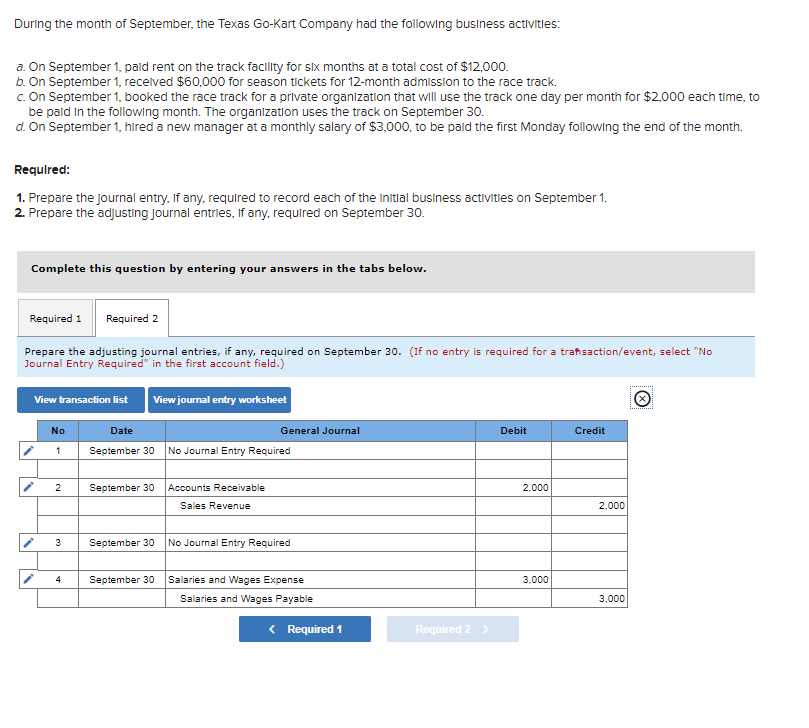The image size is (809, 728).
Task: Go back using the Required 1 navigation button
Action: click(304, 629)
